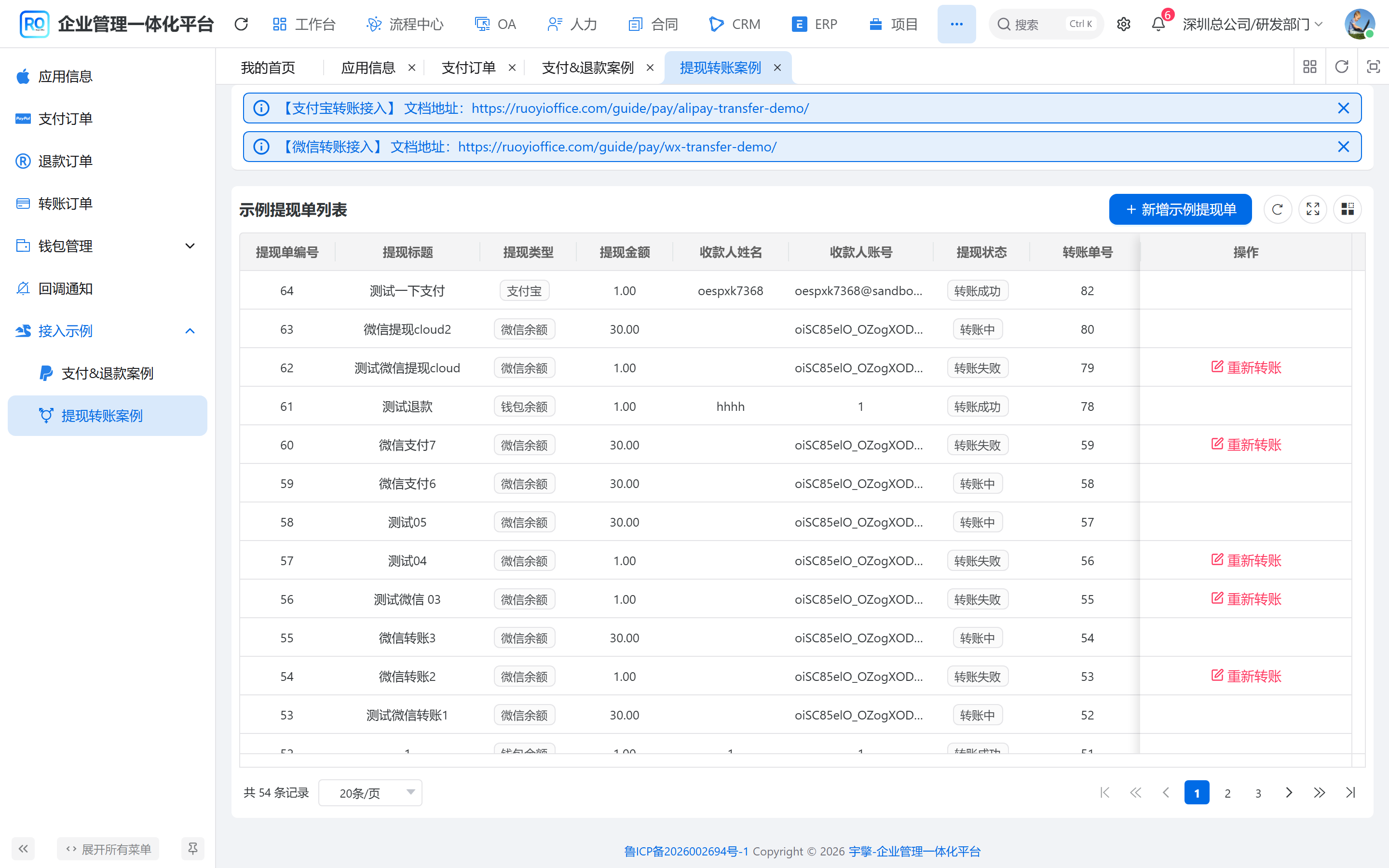
Task: Go to page 2 of records
Action: 1227,793
